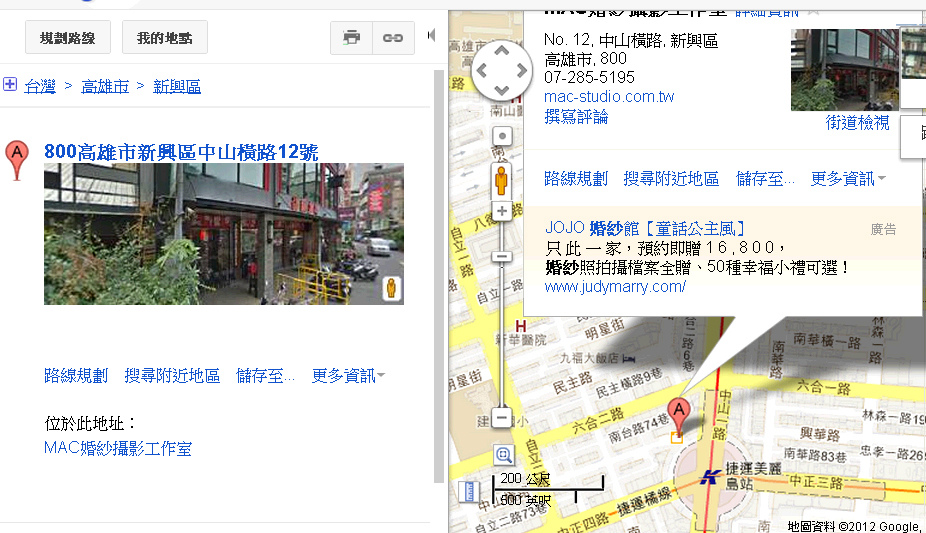This screenshot has height=533, width=926.
Task: Click 六合二路 street label on map
Action: (x=598, y=421)
